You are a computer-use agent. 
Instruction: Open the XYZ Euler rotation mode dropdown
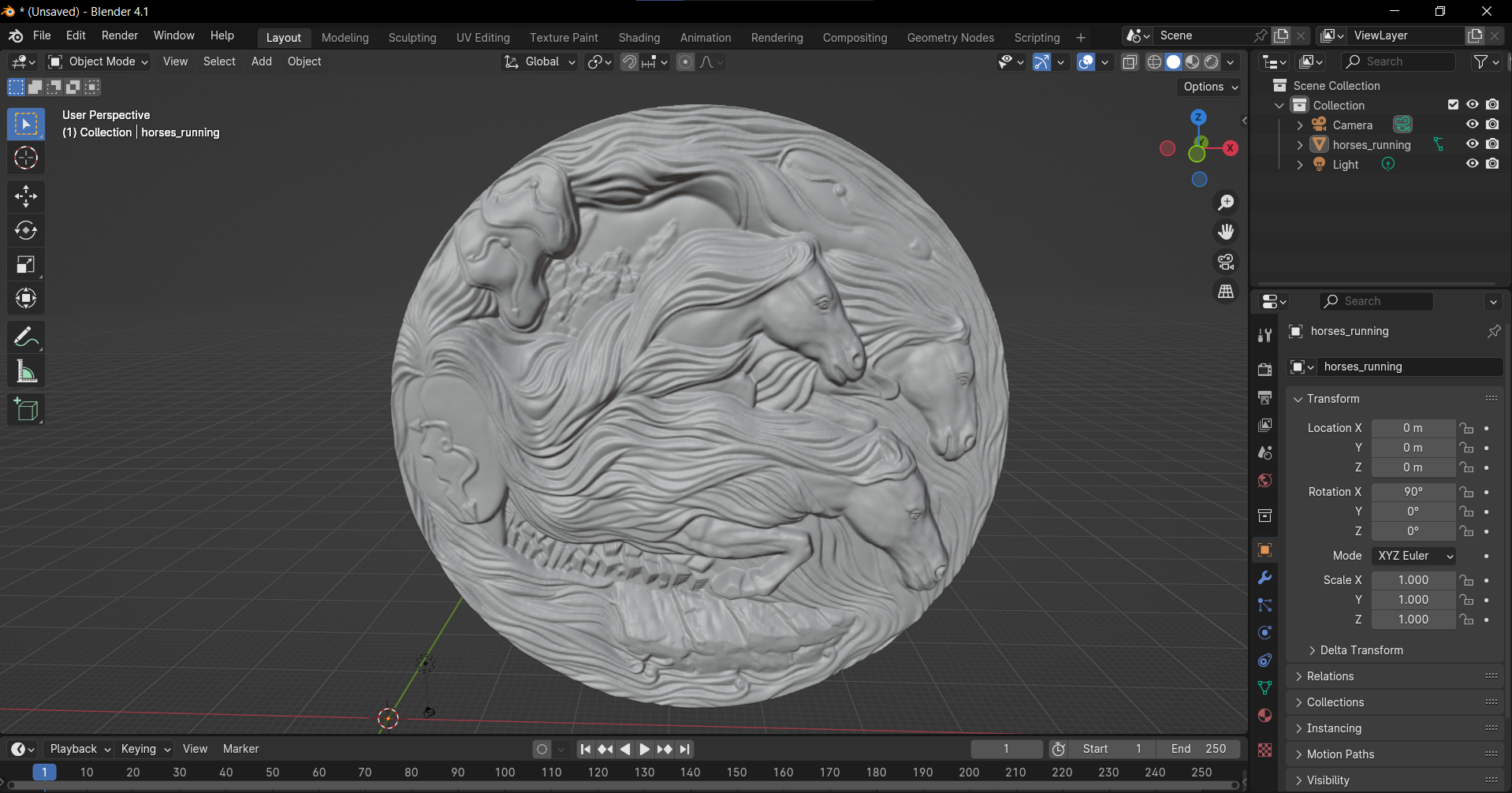click(1413, 556)
